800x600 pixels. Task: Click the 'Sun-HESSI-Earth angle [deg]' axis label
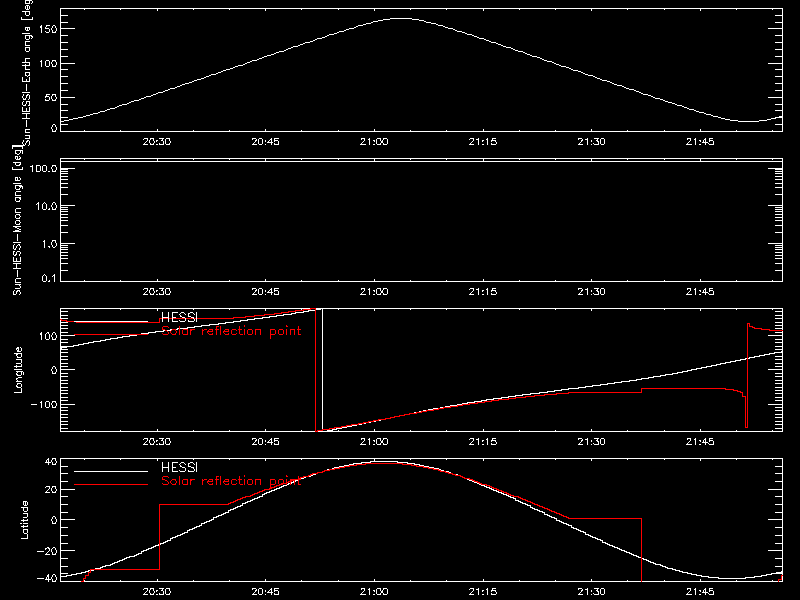(27, 73)
